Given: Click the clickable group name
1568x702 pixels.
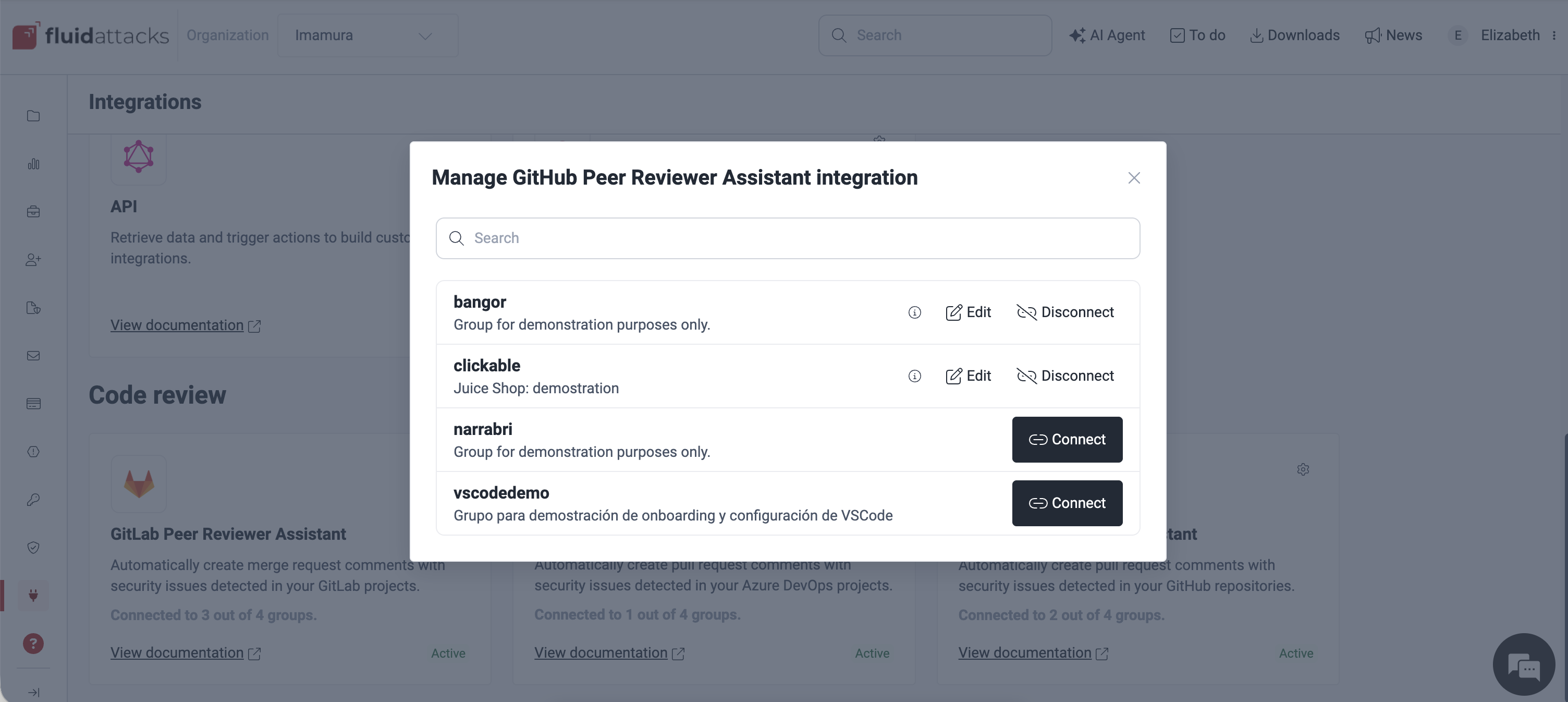Looking at the screenshot, I should 487,366.
